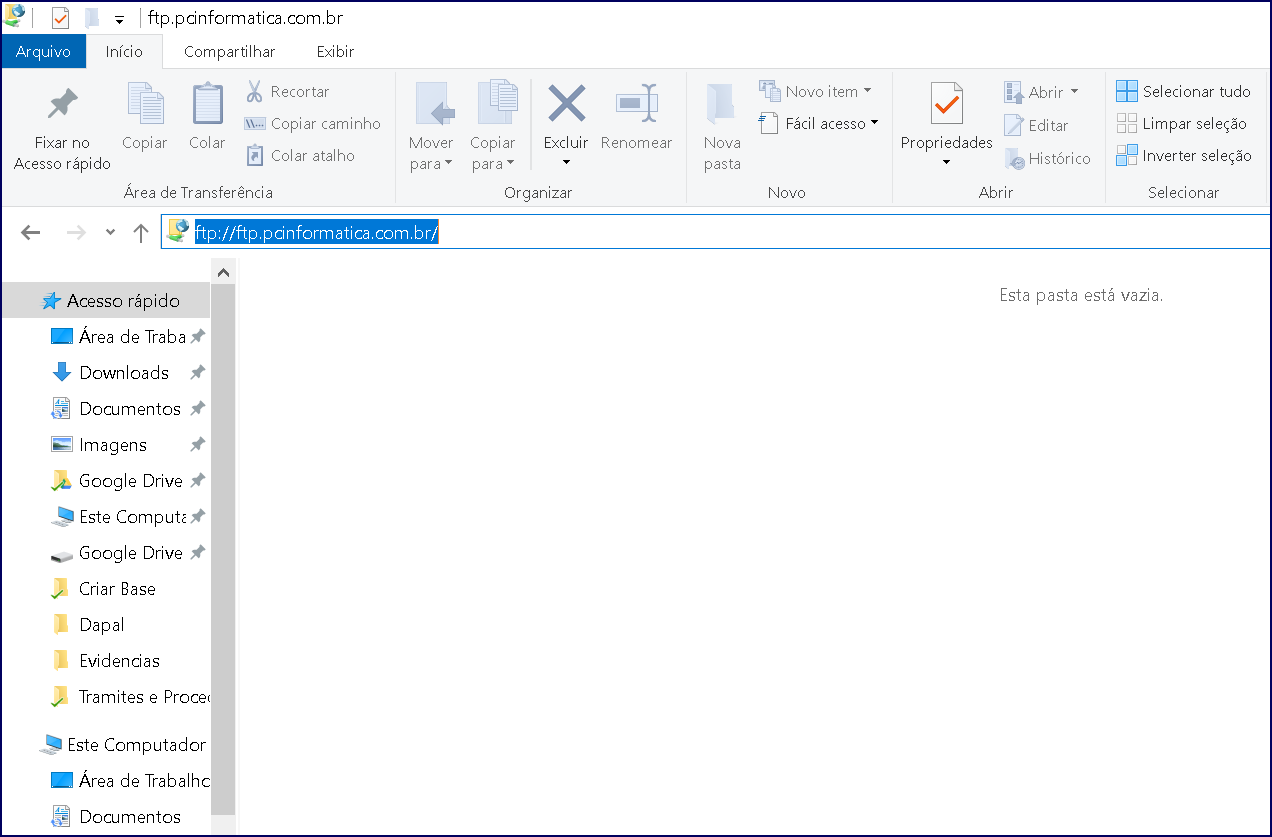
Task: Open Google Drive with yellow folder icon
Action: point(130,481)
